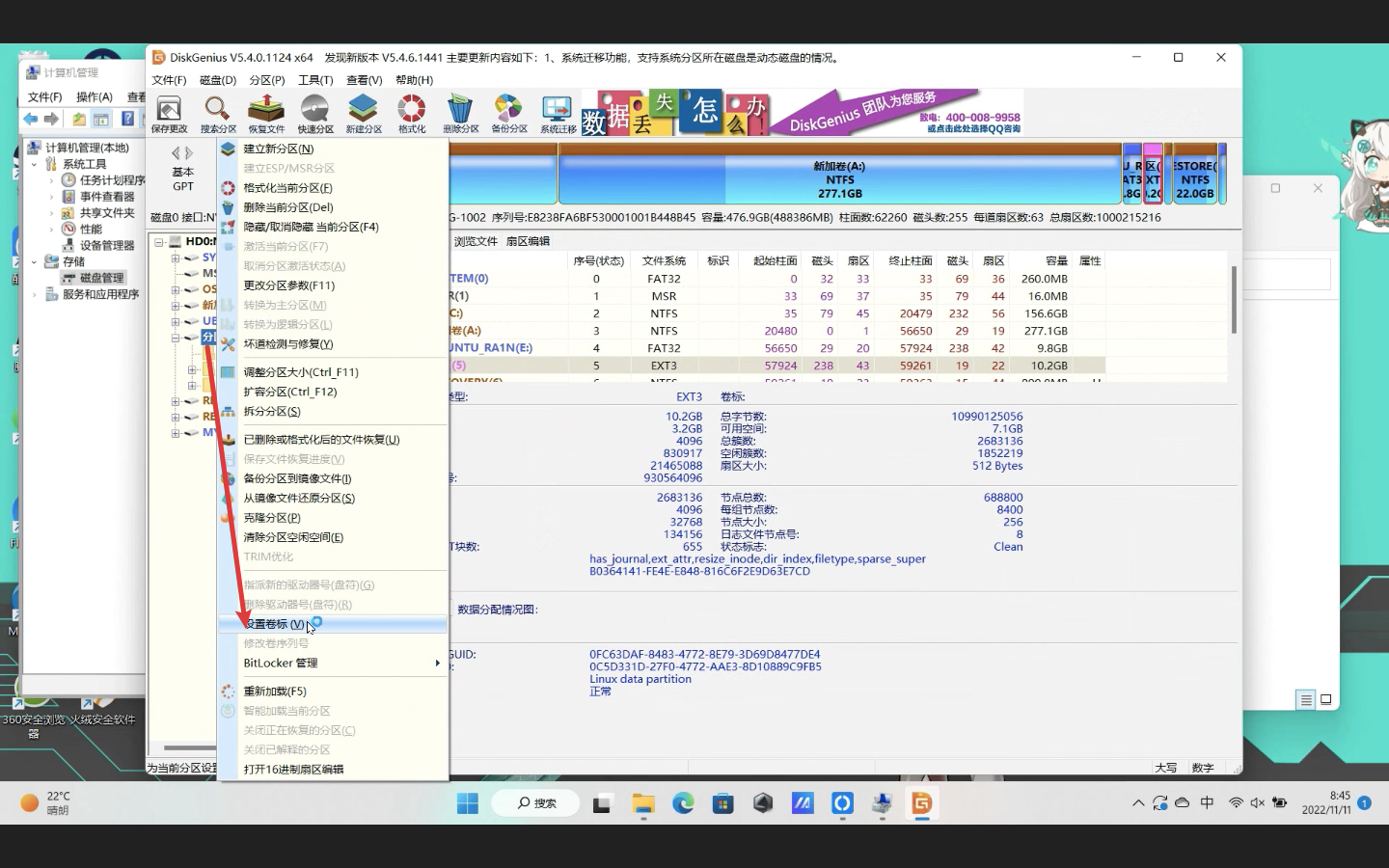Collapse 存储 in 计算机管理 tree
1389x868 pixels.
click(x=35, y=261)
